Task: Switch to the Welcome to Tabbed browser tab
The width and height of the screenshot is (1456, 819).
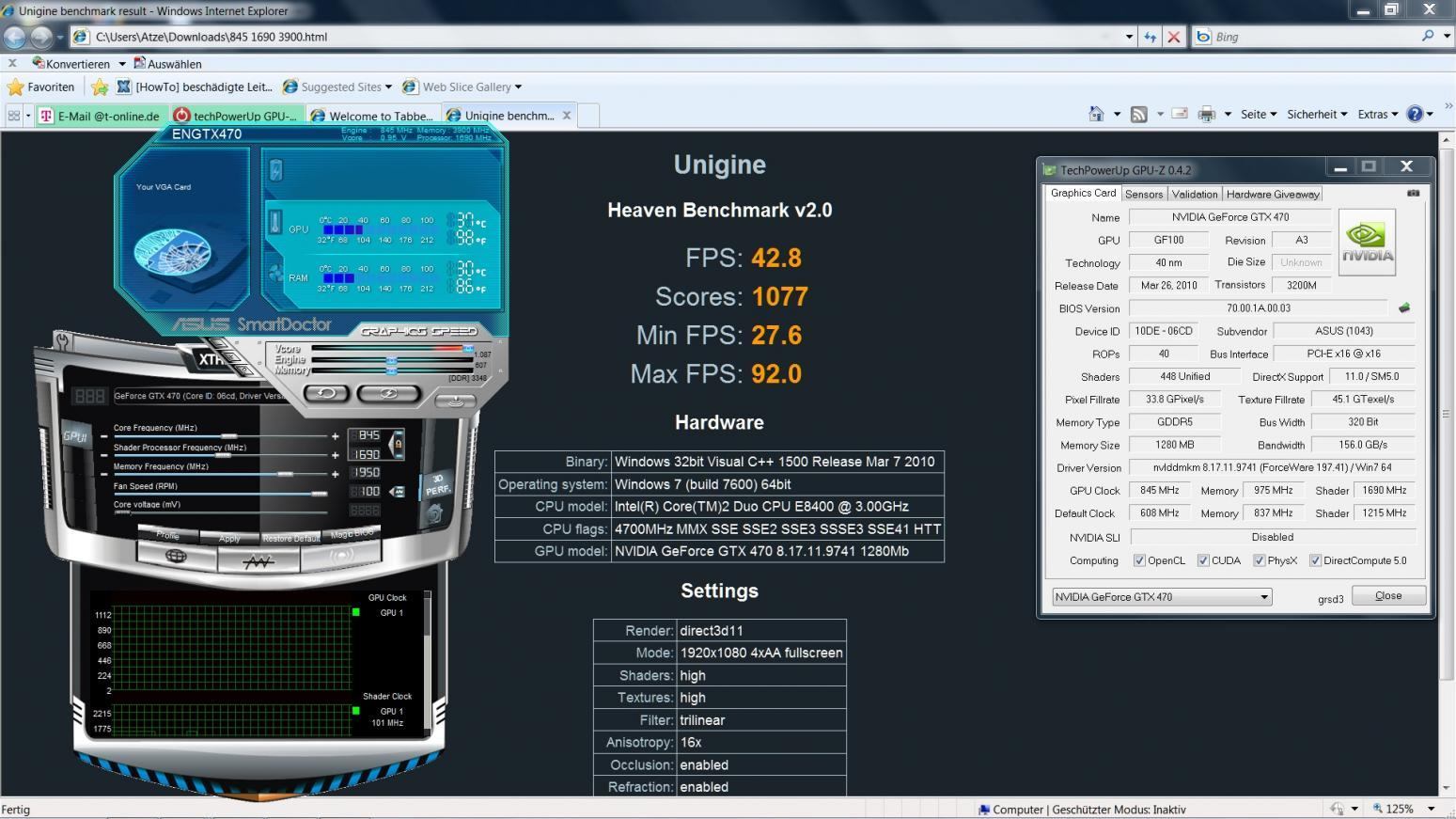Action: [373, 116]
